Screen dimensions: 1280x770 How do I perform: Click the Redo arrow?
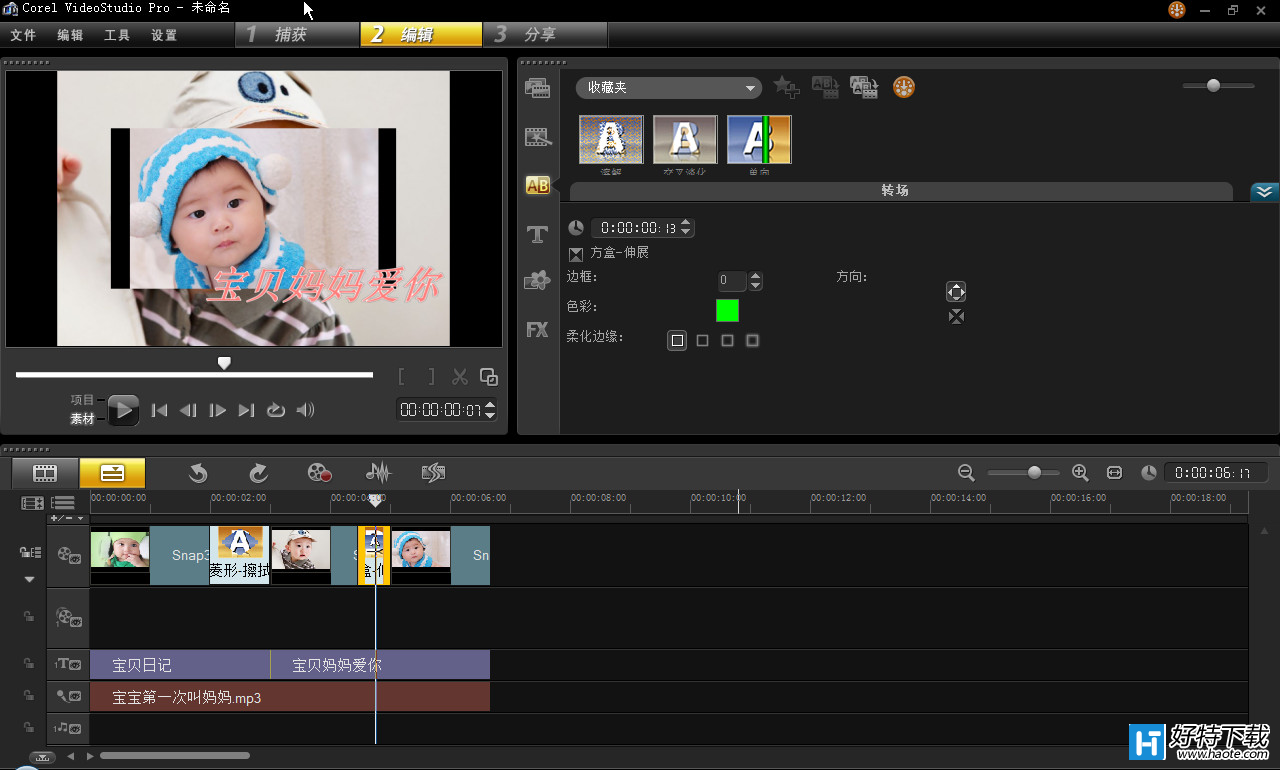click(x=258, y=473)
